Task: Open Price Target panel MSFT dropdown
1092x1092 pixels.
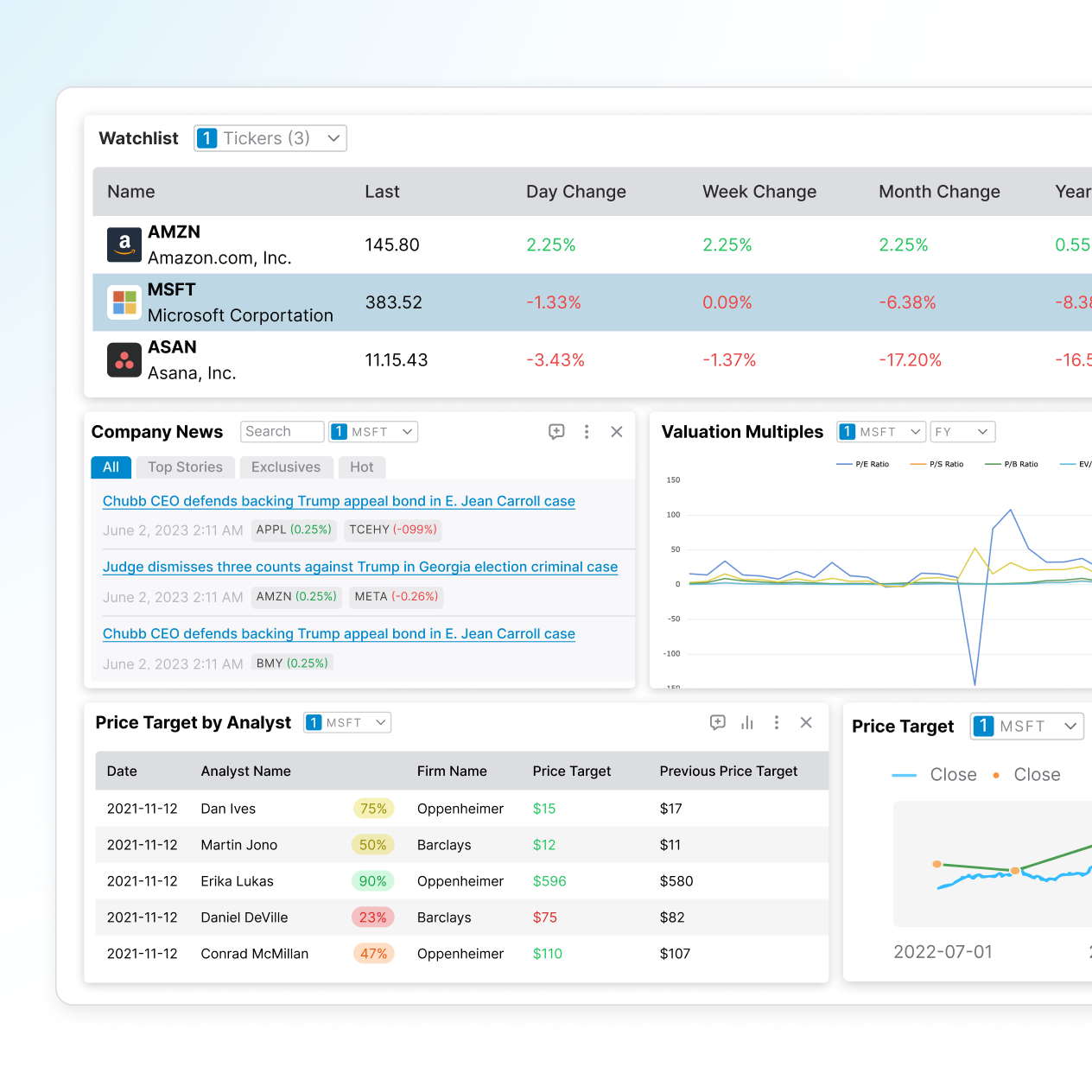Action: [1027, 727]
